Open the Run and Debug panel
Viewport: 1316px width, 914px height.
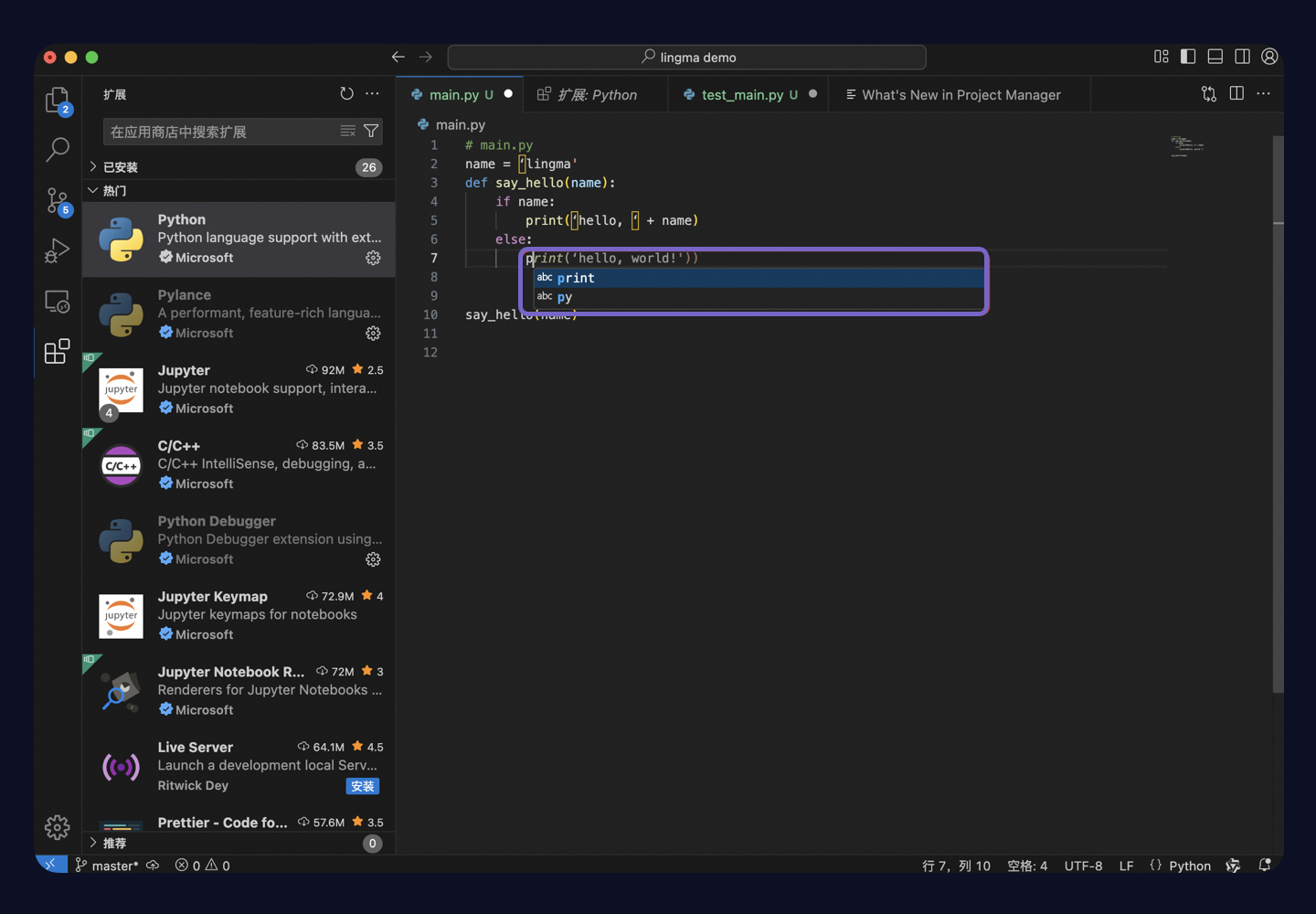point(57,251)
